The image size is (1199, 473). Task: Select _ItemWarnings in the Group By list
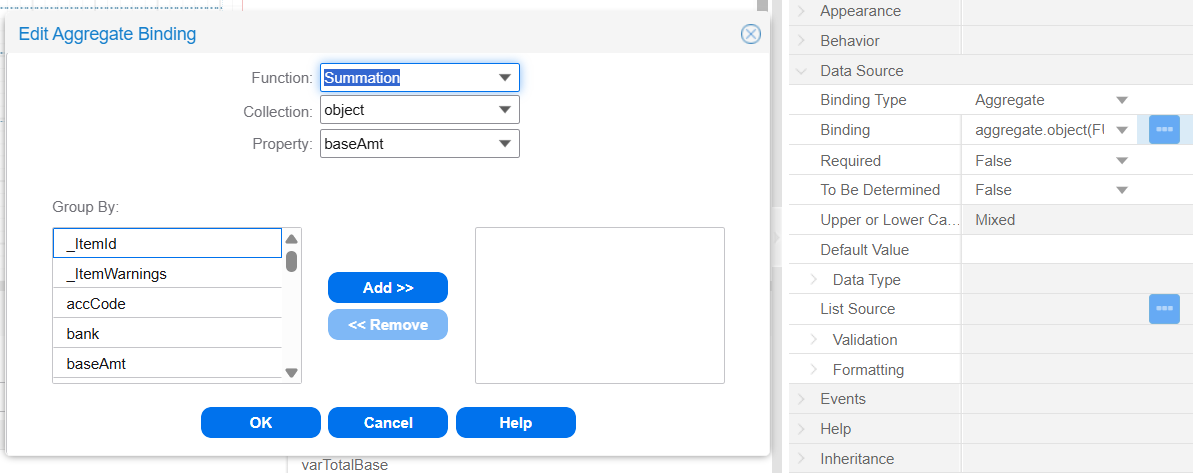tap(167, 273)
